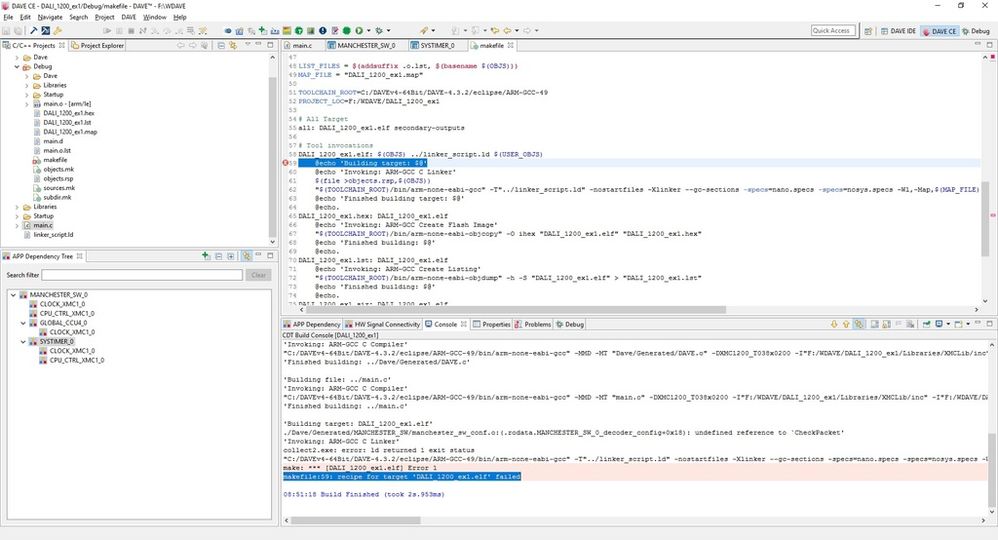Viewport: 998px width, 540px height.
Task: Select the DAVE CE perspective button
Action: click(x=939, y=31)
